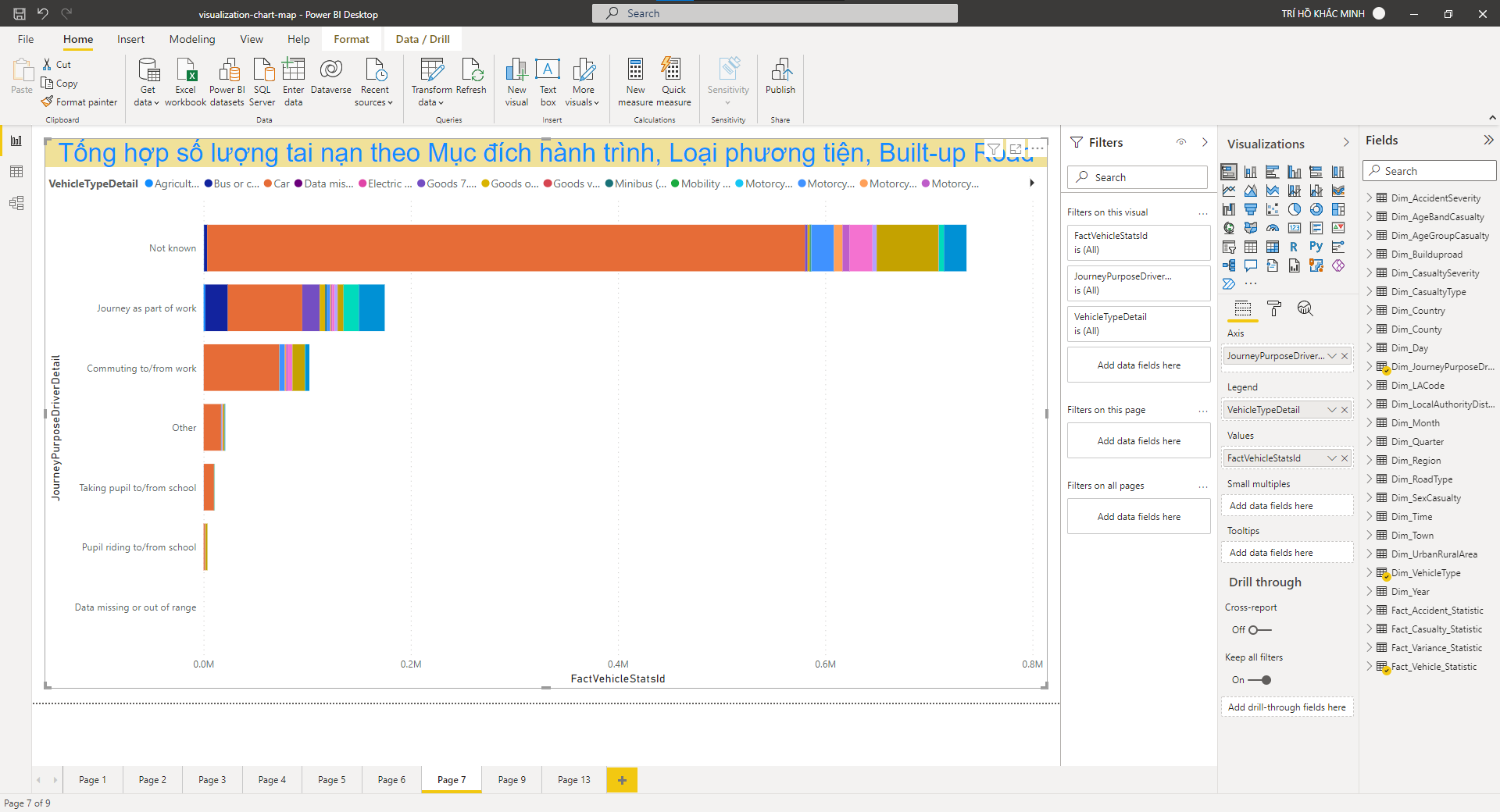Select the stacked bar chart visual icon
Viewport: 1500px width, 812px height.
coord(1229,172)
